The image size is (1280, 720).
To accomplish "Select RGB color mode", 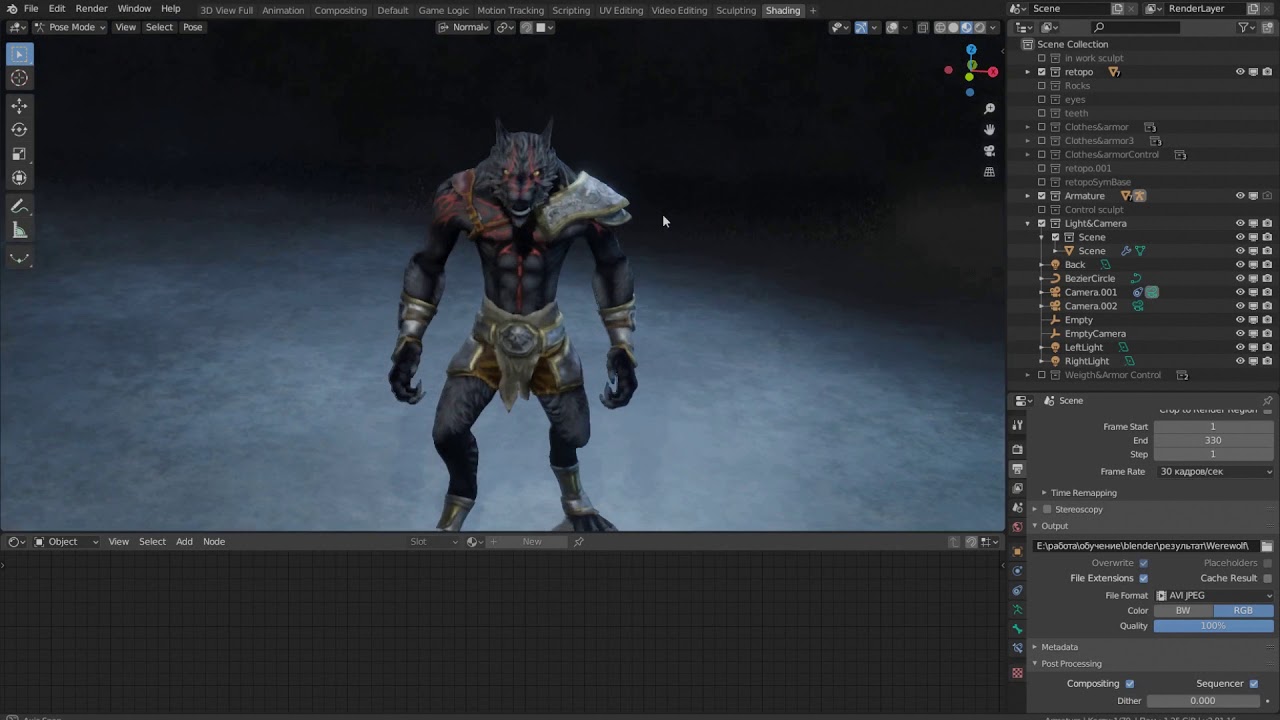I will (x=1244, y=611).
